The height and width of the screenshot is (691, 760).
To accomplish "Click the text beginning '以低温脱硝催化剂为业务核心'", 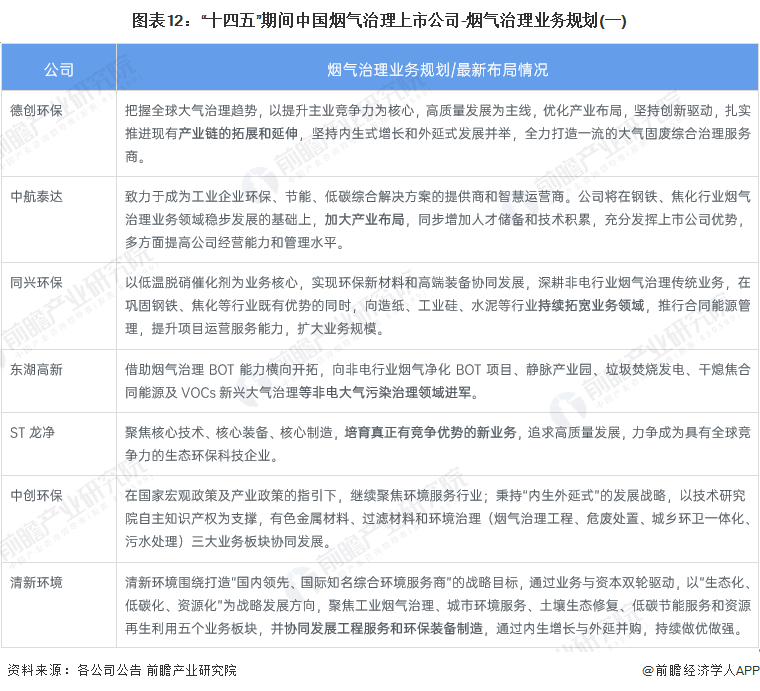I will pyautogui.click(x=438, y=306).
